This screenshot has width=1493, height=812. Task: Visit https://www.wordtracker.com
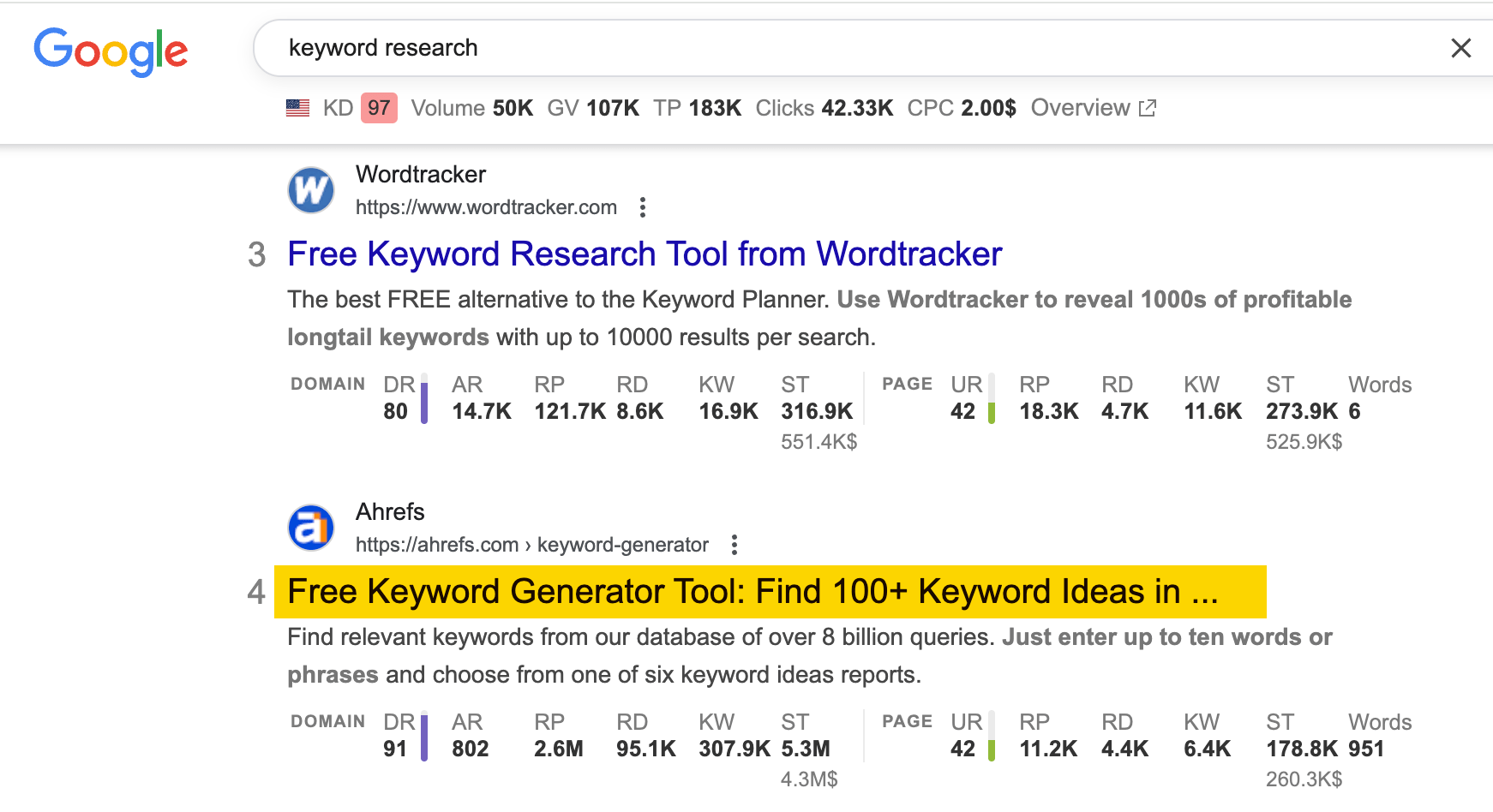tap(486, 206)
